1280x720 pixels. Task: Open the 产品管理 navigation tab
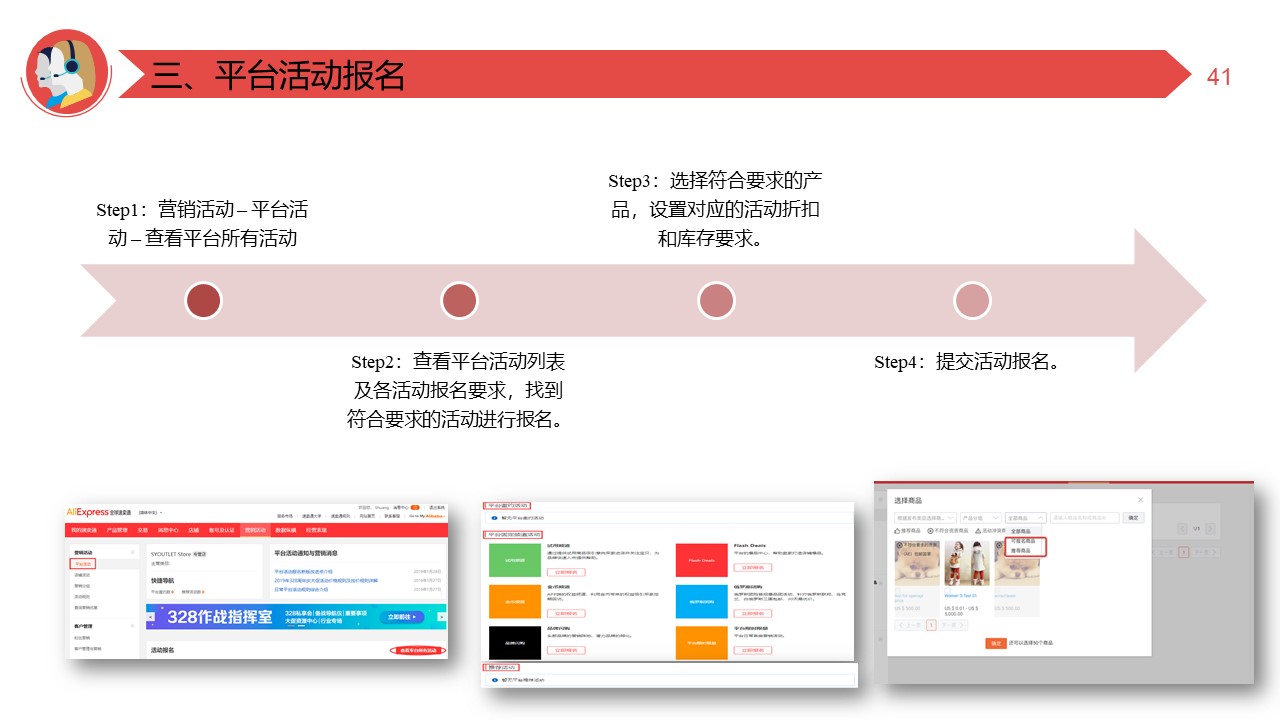click(x=117, y=530)
